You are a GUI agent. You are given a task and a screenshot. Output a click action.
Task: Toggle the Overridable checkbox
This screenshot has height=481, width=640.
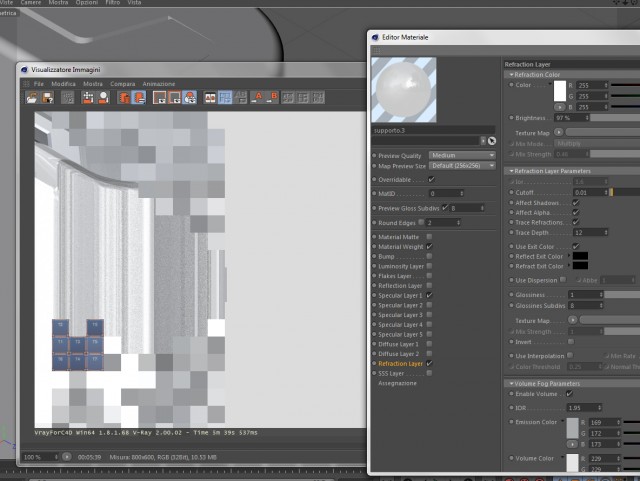tap(431, 179)
